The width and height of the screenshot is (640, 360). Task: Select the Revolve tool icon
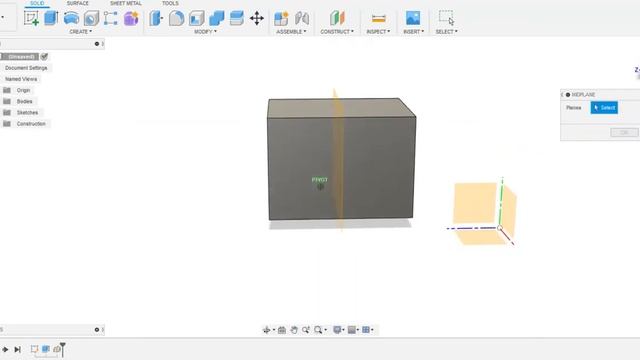[x=71, y=18]
